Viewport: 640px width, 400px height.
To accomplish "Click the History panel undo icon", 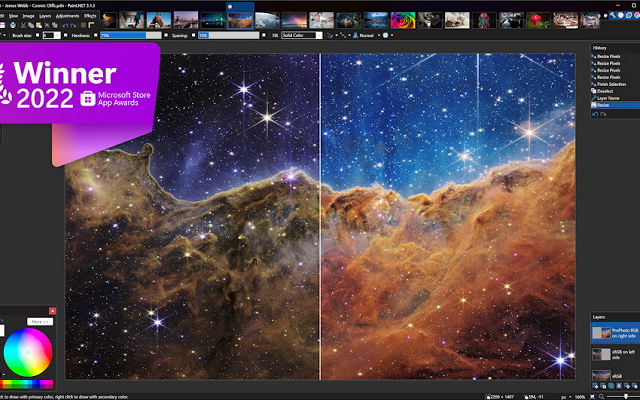I will coord(595,114).
